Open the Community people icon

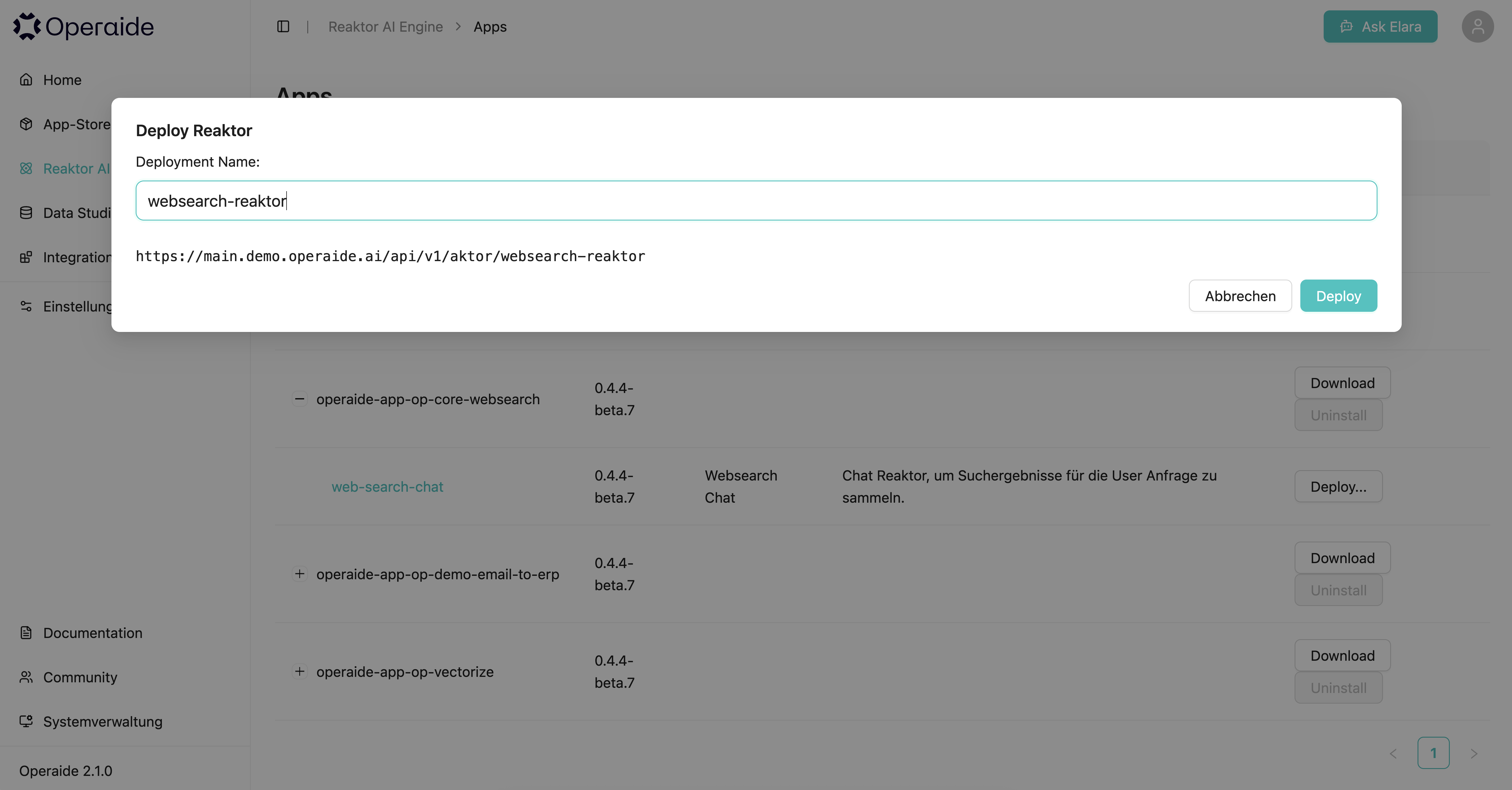[26, 677]
